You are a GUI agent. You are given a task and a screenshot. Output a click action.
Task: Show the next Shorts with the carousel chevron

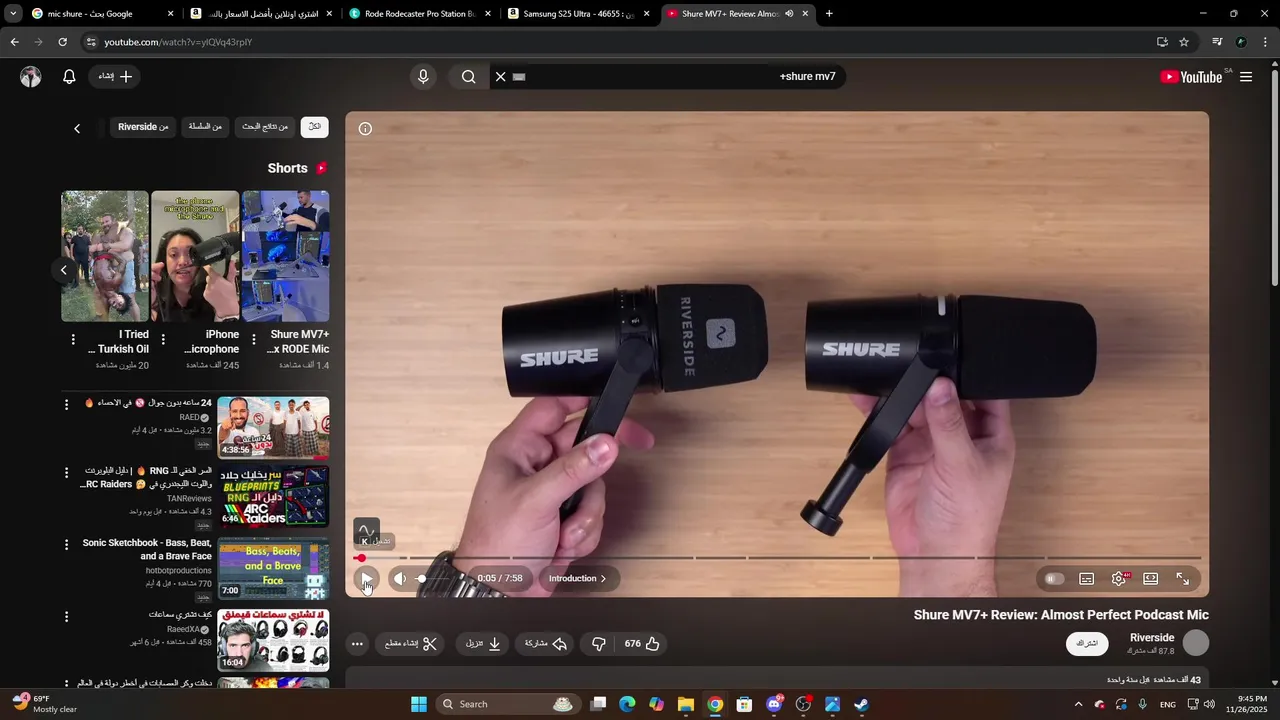point(63,270)
